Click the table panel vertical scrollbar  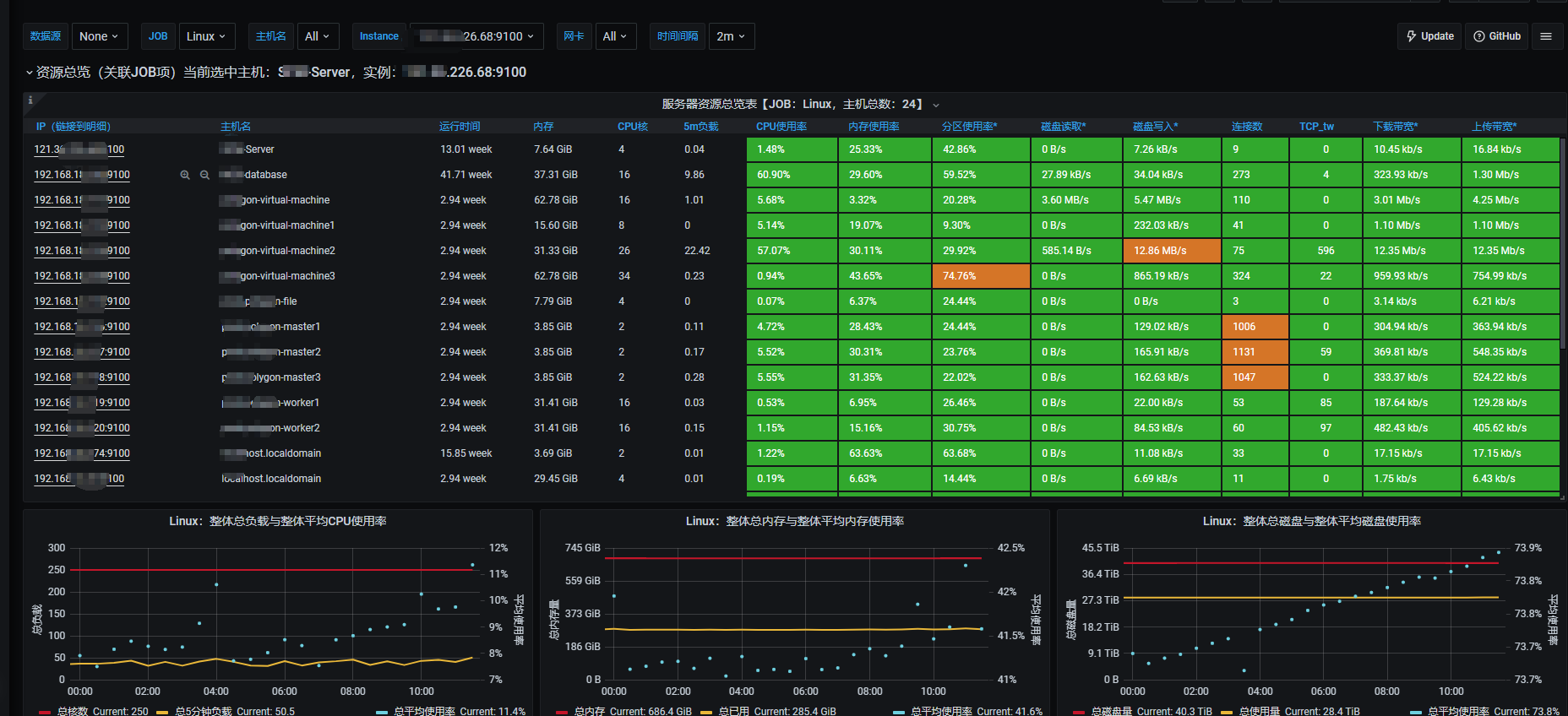[x=1564, y=245]
